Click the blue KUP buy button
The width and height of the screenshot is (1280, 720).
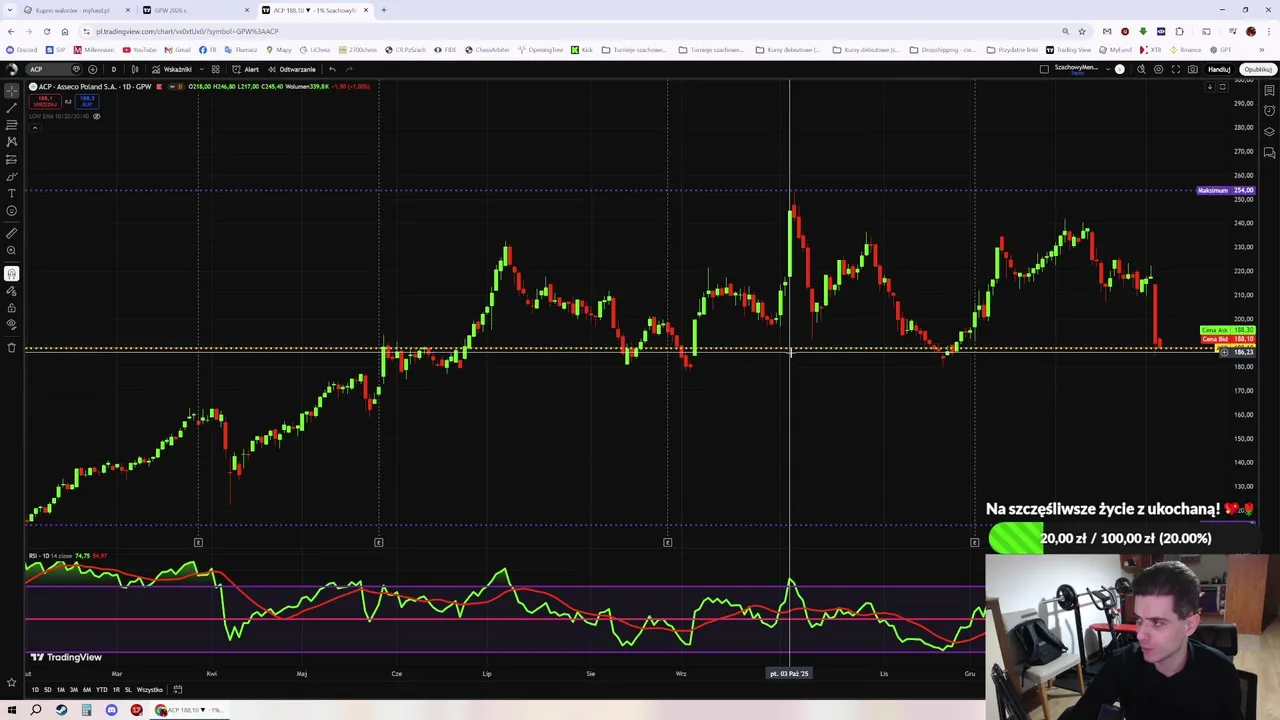coord(86,101)
